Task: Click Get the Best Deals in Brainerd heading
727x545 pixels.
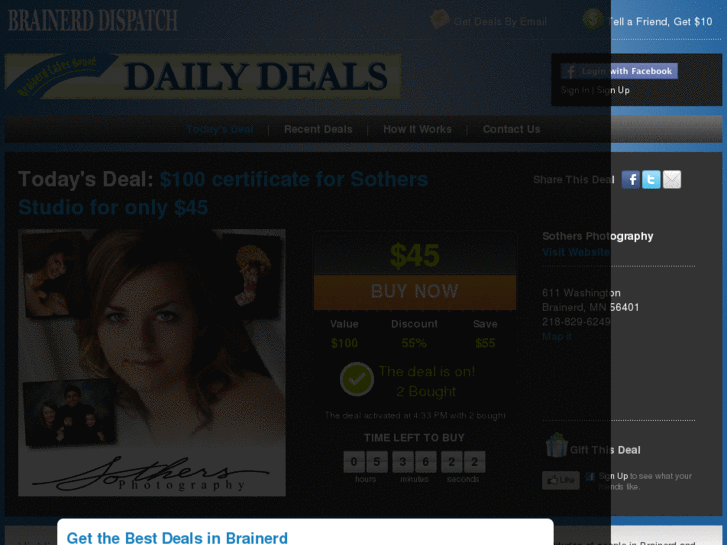Action: coord(177,538)
